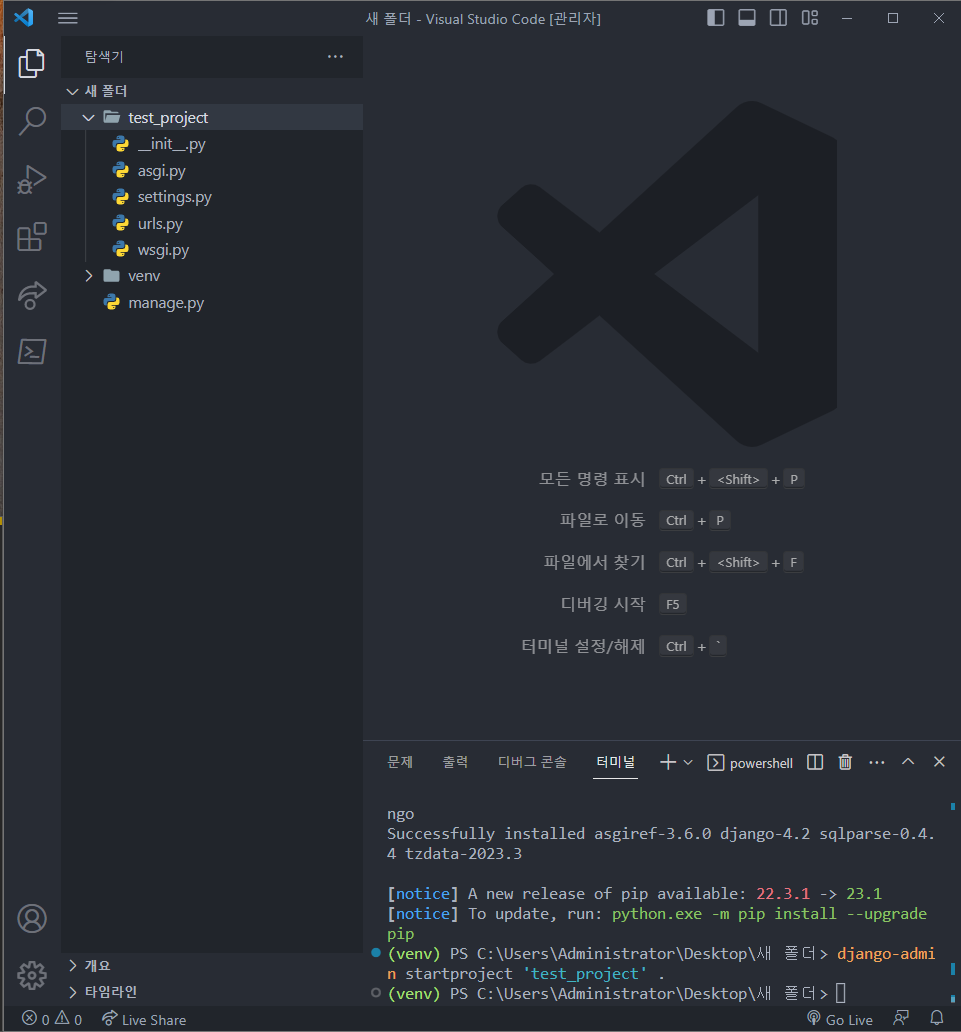Screen dimensions: 961x1032
Task: Open the Manage gear settings icon
Action: coord(31,975)
